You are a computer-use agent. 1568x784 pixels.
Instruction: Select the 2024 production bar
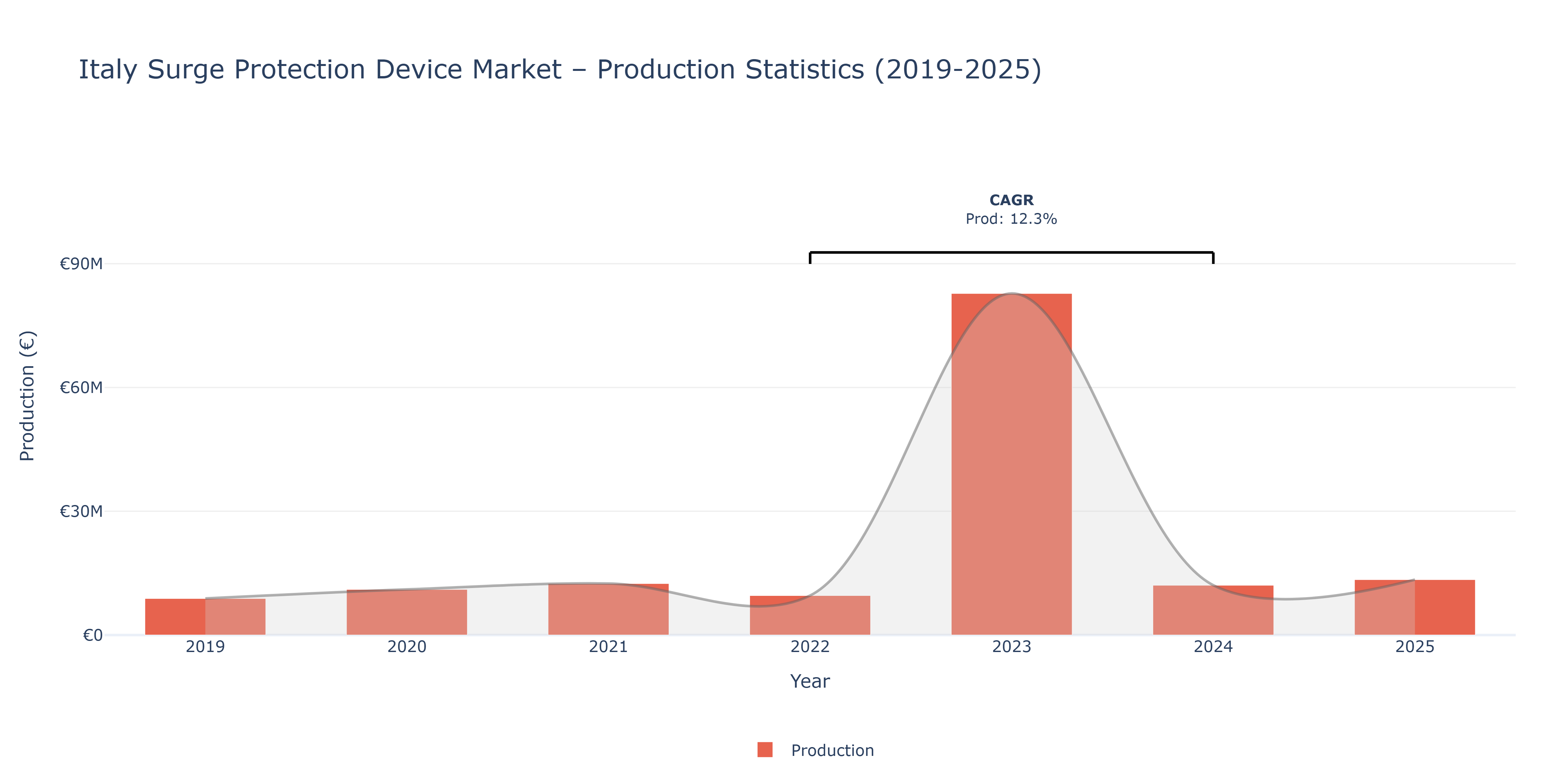(1213, 611)
